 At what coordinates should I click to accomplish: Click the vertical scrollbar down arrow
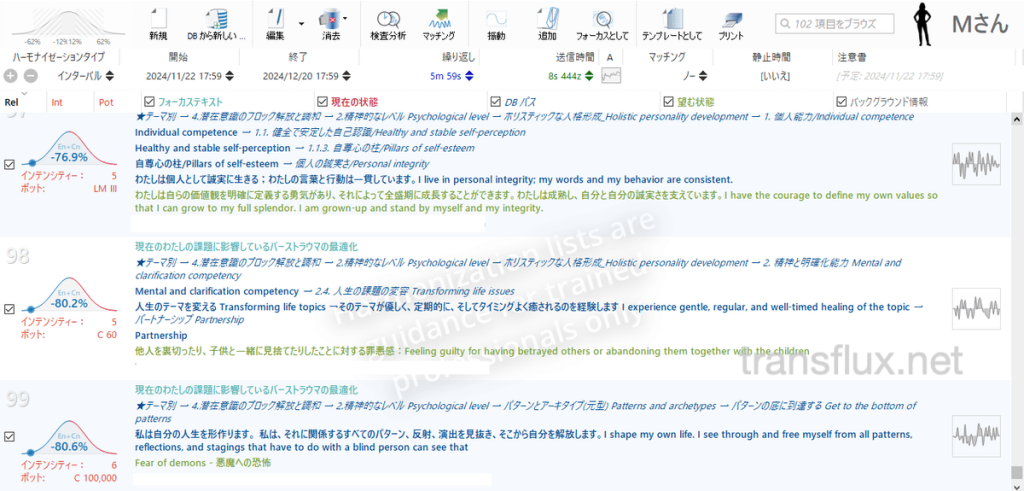tap(1016, 485)
